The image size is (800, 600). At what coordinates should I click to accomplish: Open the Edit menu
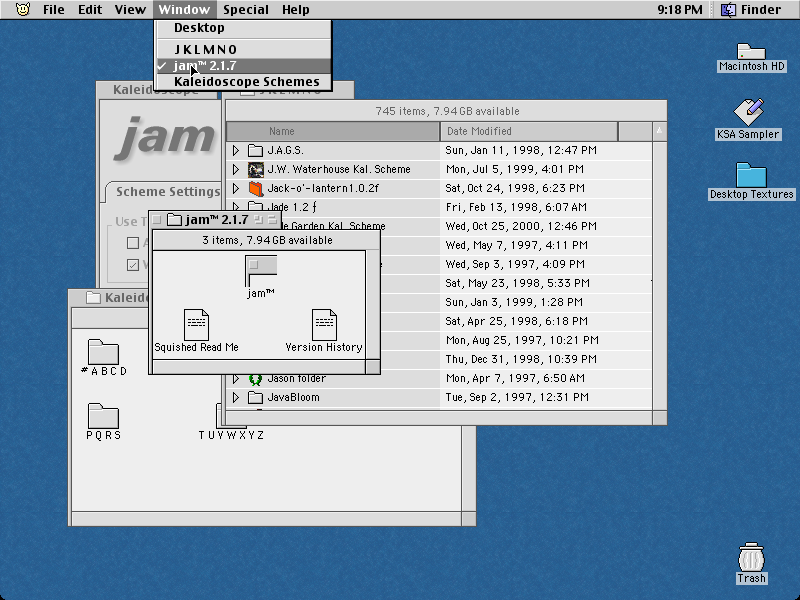tap(90, 9)
